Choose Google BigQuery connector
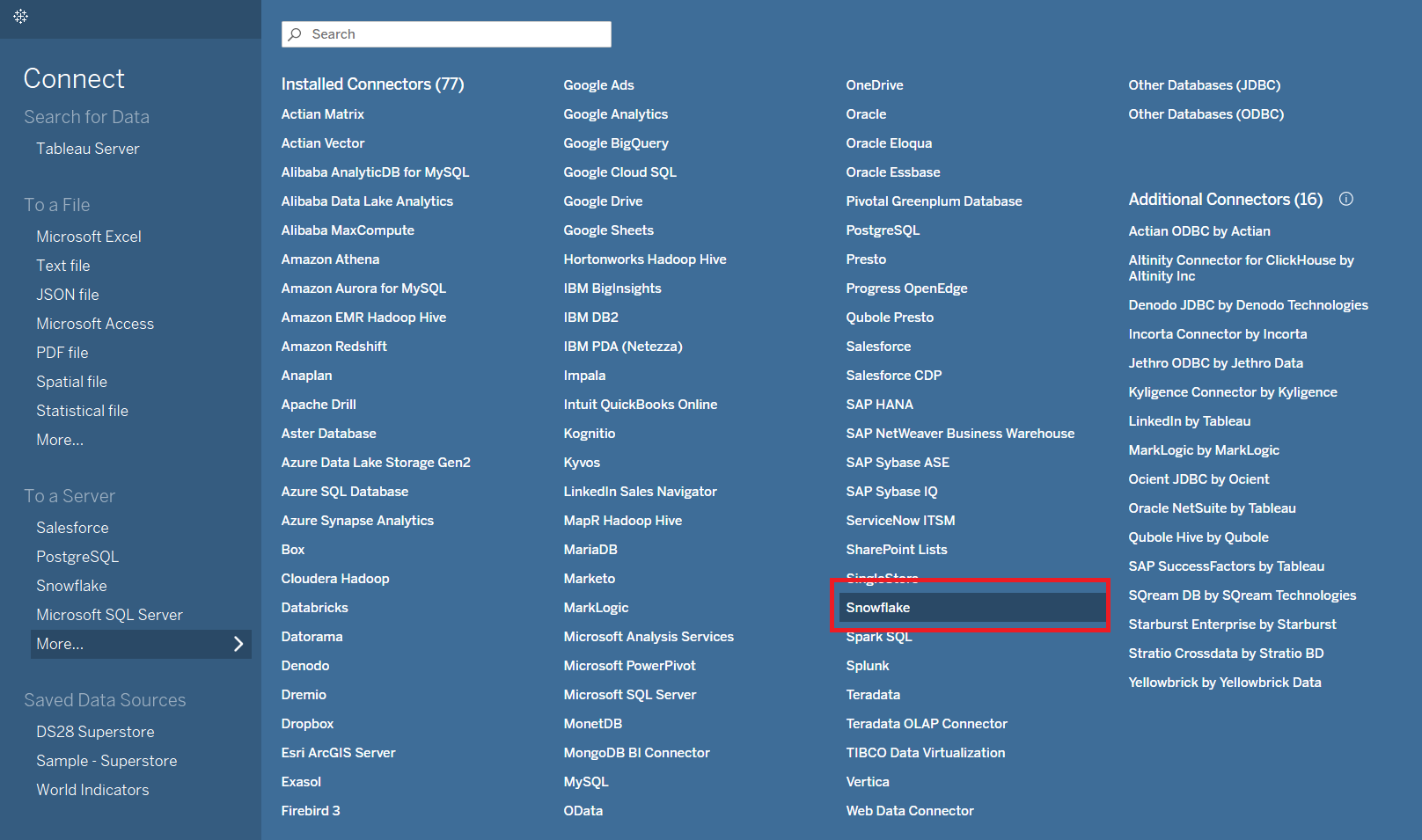This screenshot has height=840, width=1422. coord(616,143)
